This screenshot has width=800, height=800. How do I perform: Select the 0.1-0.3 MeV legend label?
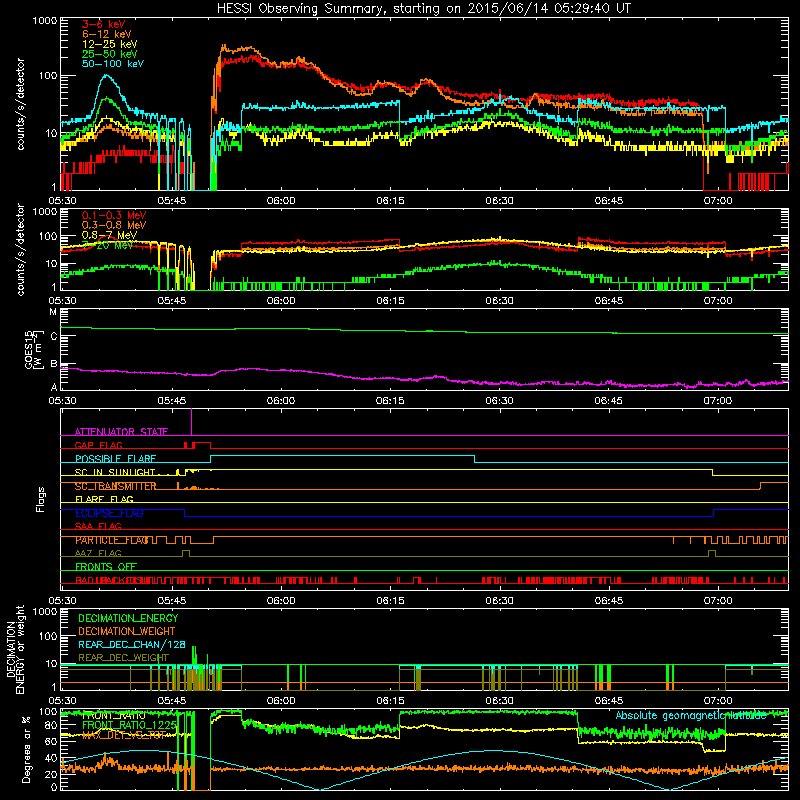click(x=113, y=215)
